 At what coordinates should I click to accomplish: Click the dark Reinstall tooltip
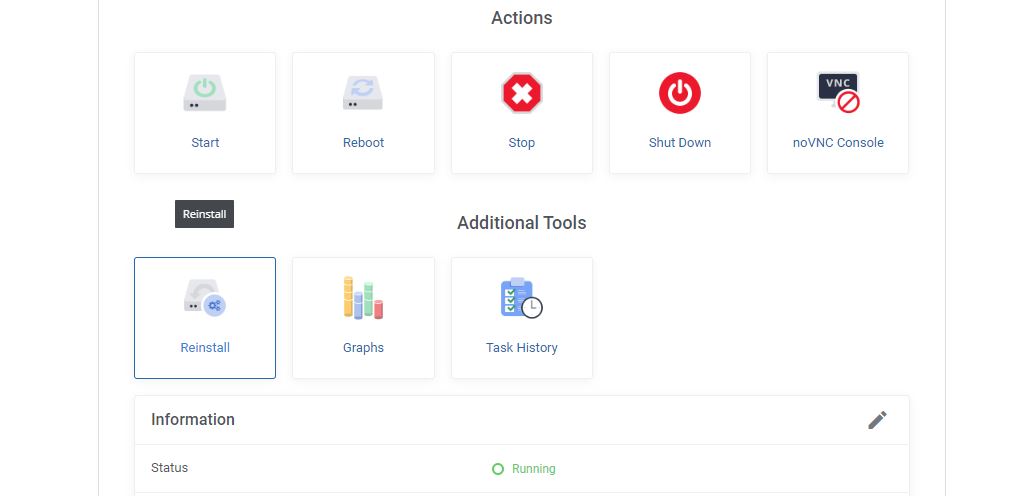[x=204, y=214]
